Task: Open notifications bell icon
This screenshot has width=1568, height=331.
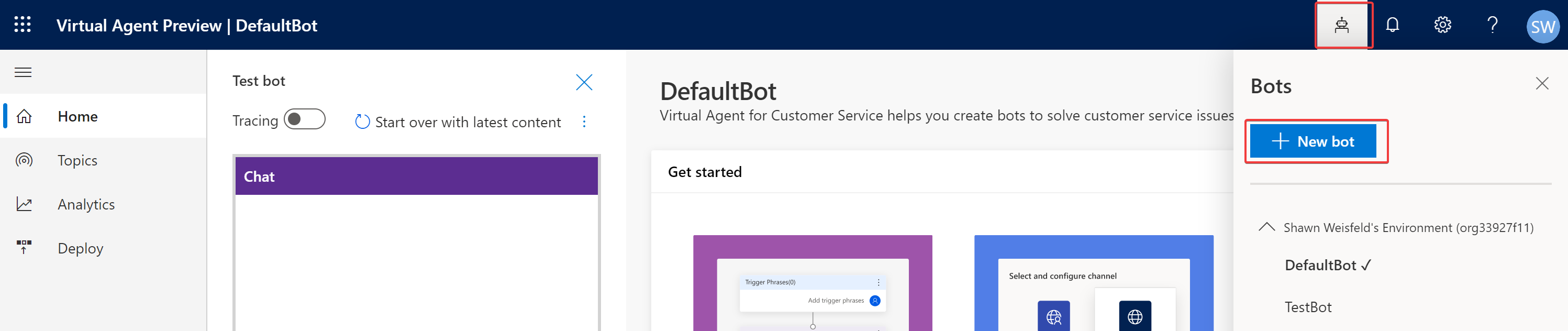Action: [x=1392, y=25]
